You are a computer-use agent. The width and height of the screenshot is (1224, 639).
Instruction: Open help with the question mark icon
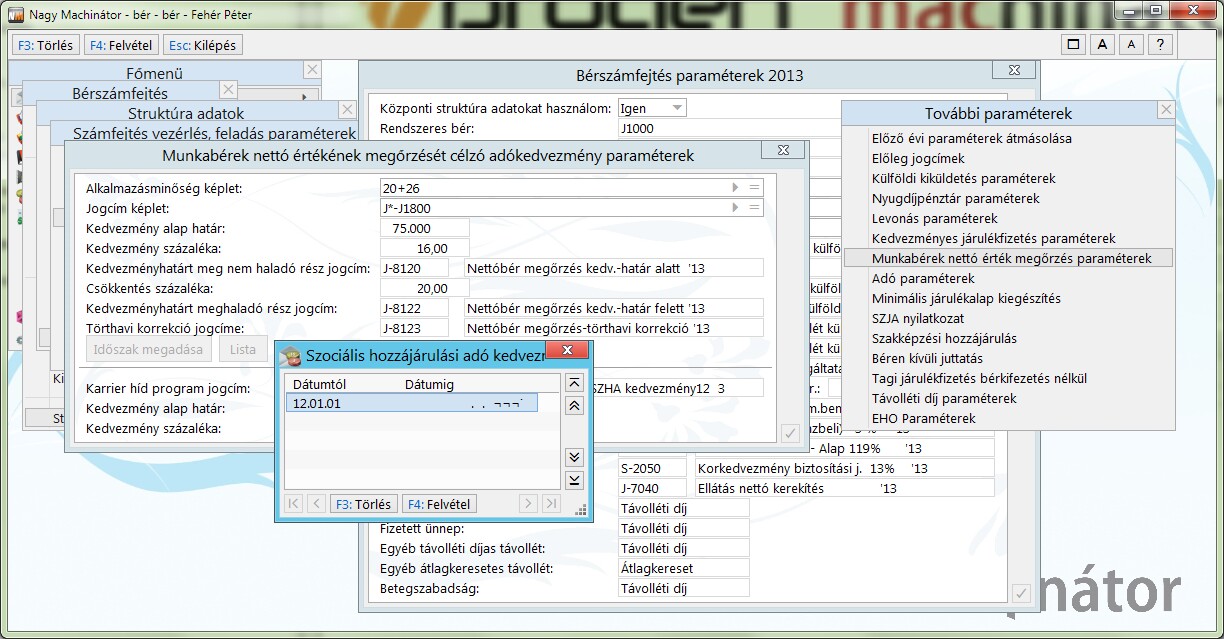[1160, 45]
